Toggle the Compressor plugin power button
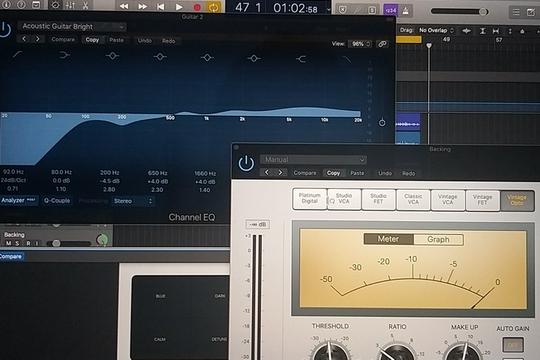The width and height of the screenshot is (540, 360). pos(246,163)
